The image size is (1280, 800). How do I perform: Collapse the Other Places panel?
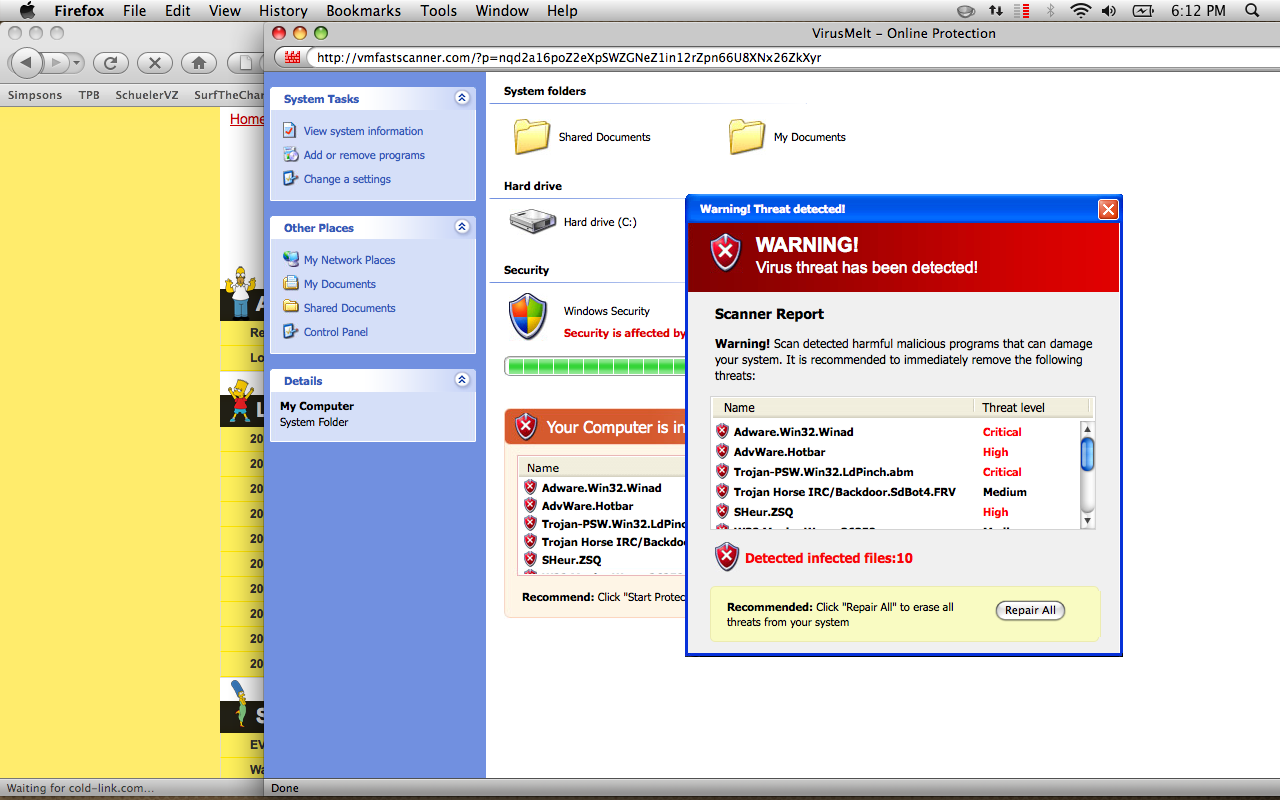(x=461, y=227)
